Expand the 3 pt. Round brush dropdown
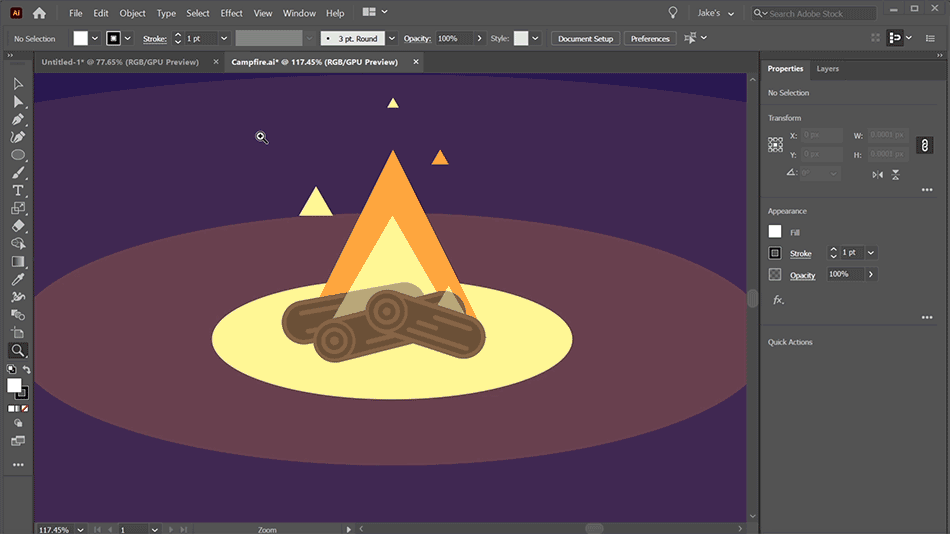The image size is (950, 534). coord(391,39)
